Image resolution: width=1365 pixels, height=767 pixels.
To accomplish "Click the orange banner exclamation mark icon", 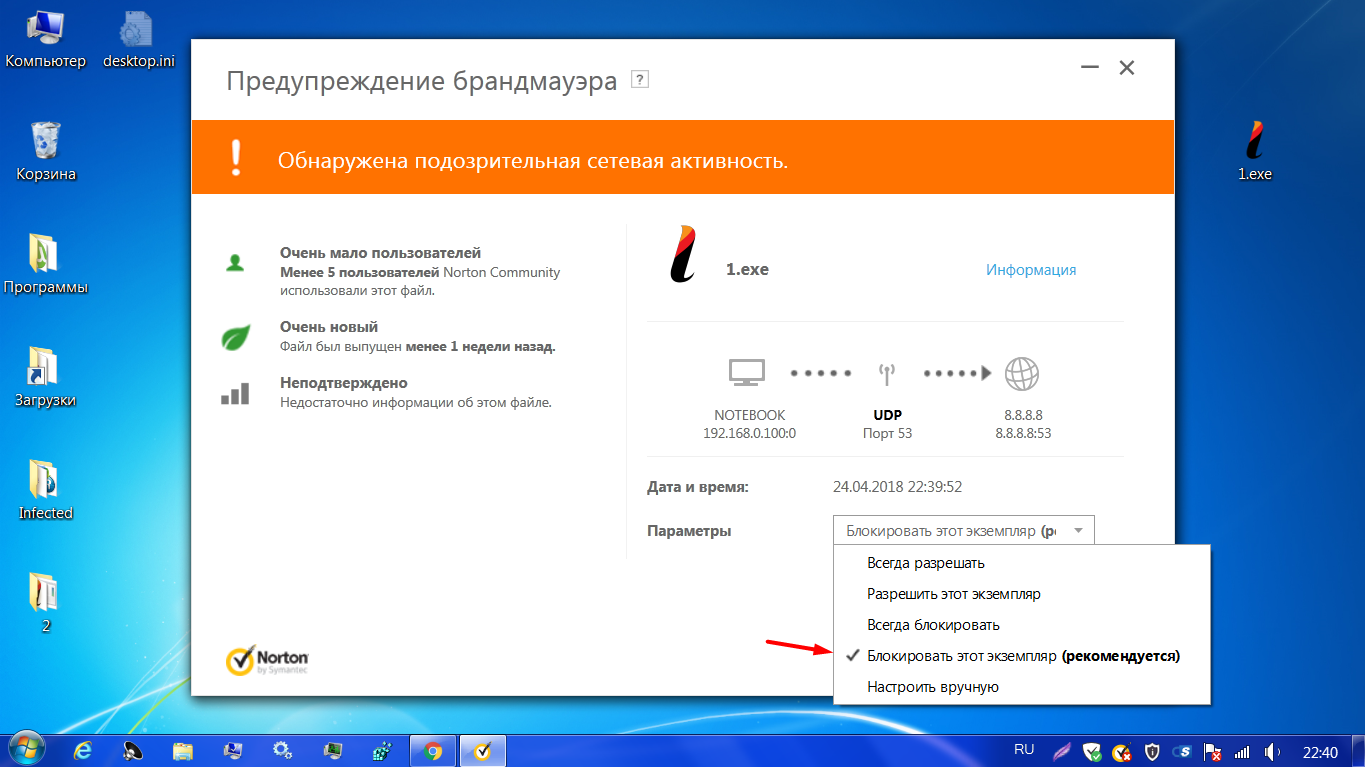I will 236,158.
